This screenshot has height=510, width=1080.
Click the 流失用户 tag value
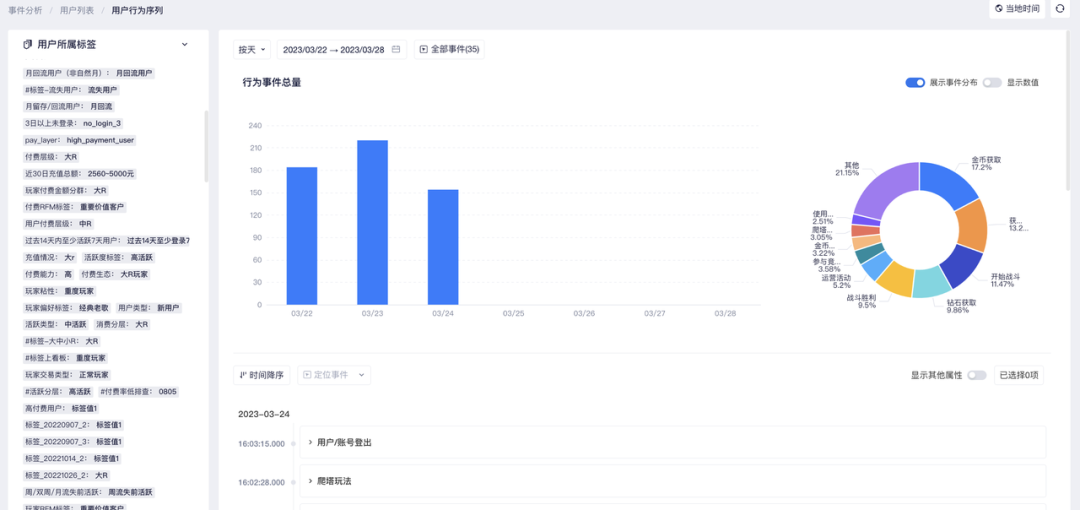tap(103, 90)
